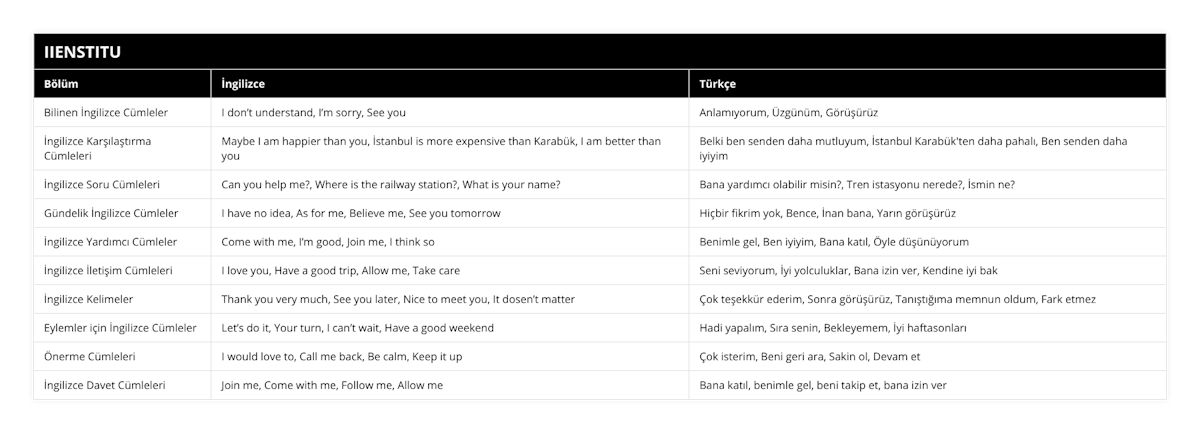Select the Bölüm column header

pyautogui.click(x=62, y=84)
